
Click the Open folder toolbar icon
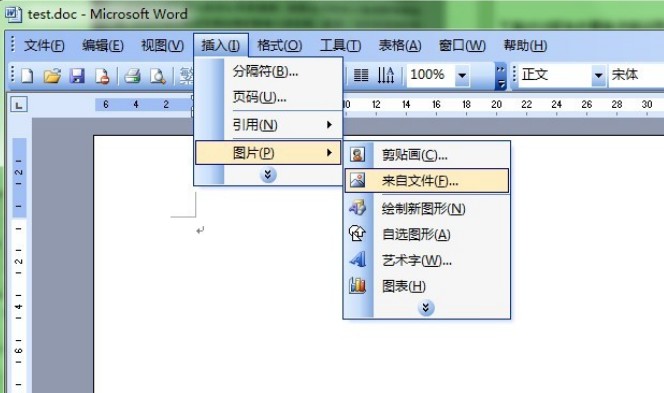[x=53, y=76]
